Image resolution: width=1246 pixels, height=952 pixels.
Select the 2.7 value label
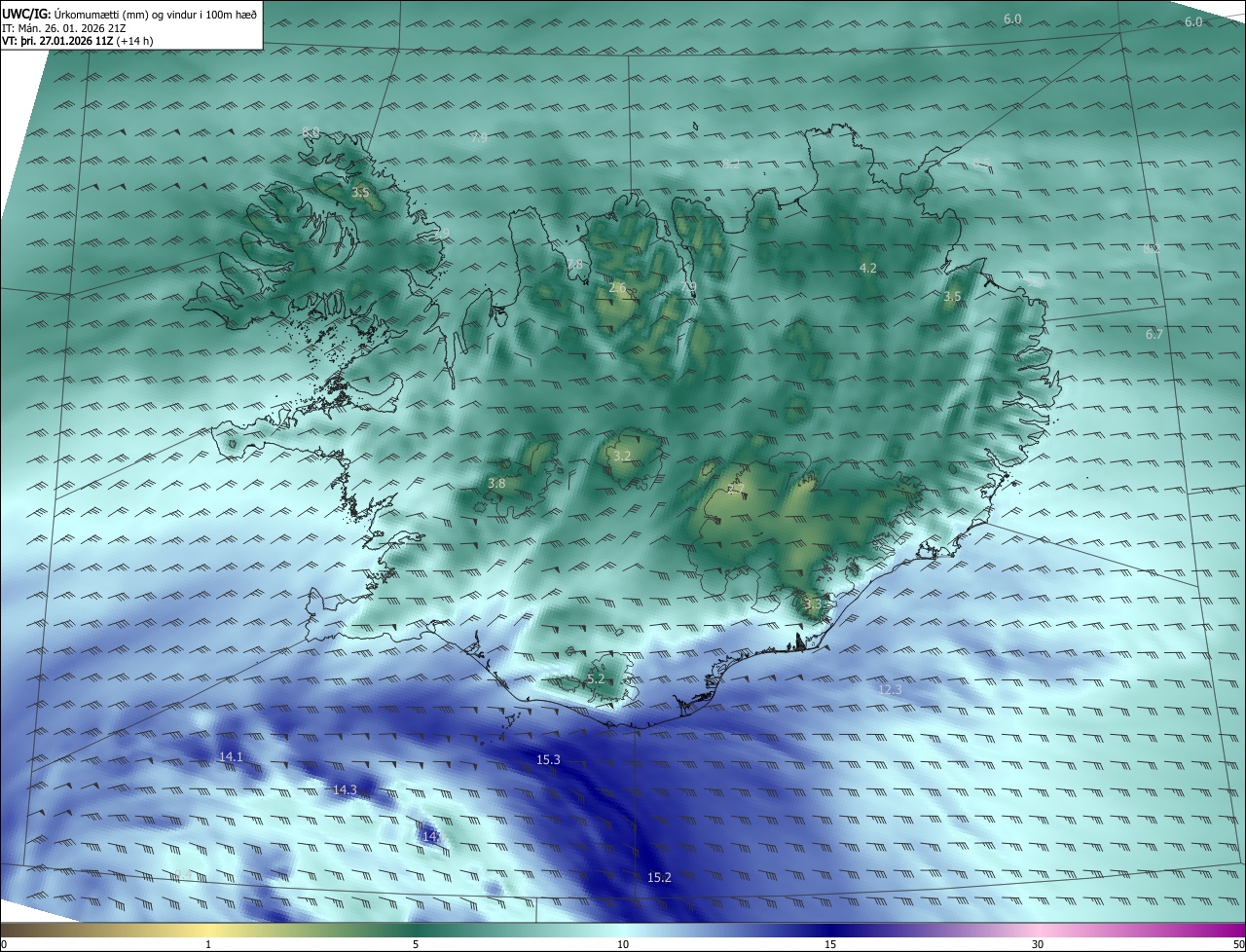click(735, 490)
